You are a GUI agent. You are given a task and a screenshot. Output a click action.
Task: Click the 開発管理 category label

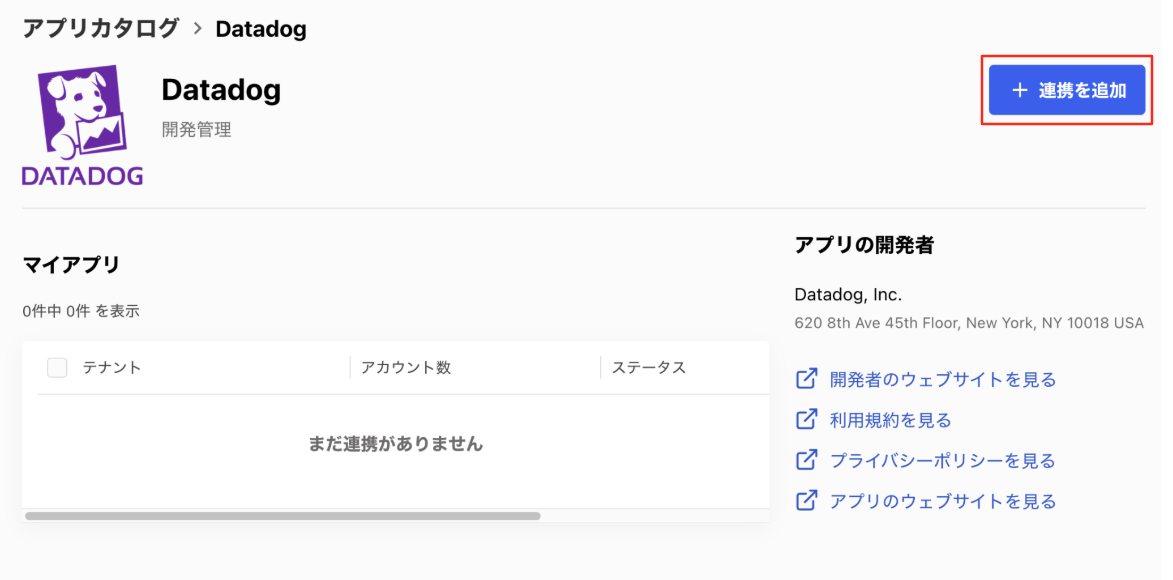197,129
